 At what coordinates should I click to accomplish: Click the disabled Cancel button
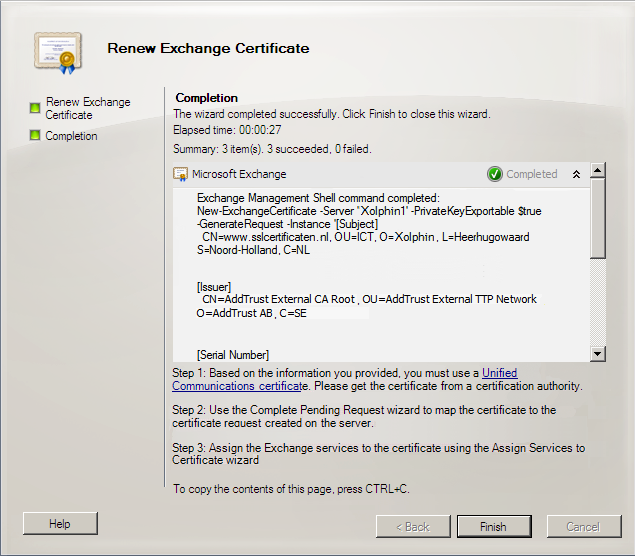click(584, 526)
